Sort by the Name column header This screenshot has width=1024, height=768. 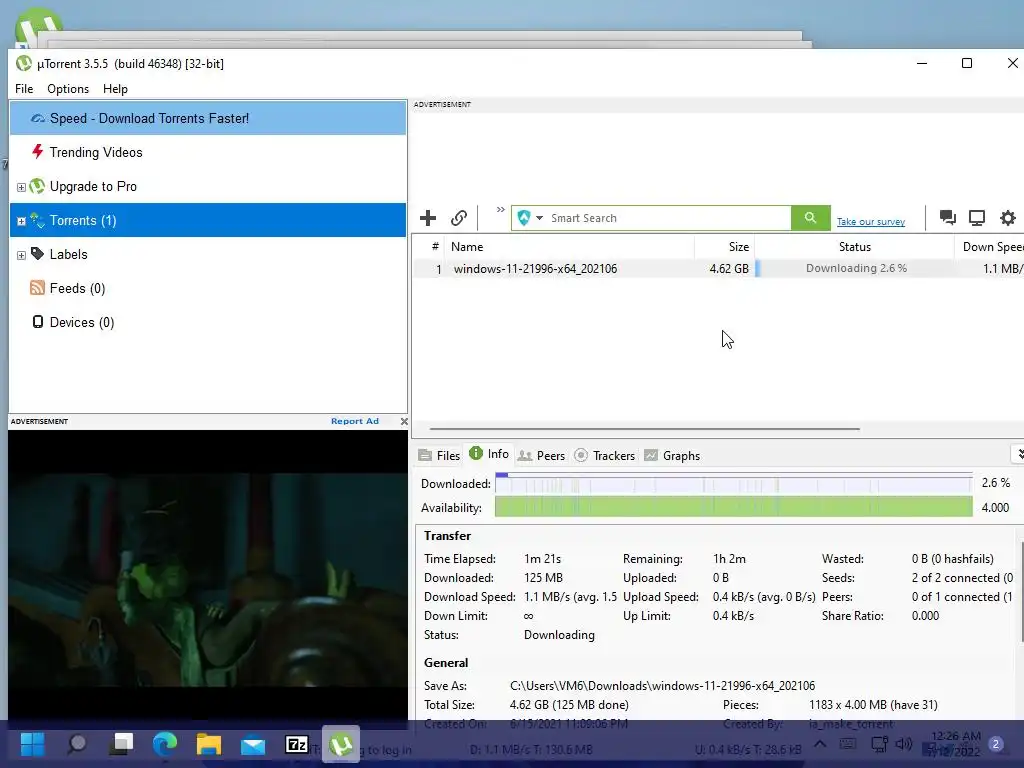(x=569, y=247)
